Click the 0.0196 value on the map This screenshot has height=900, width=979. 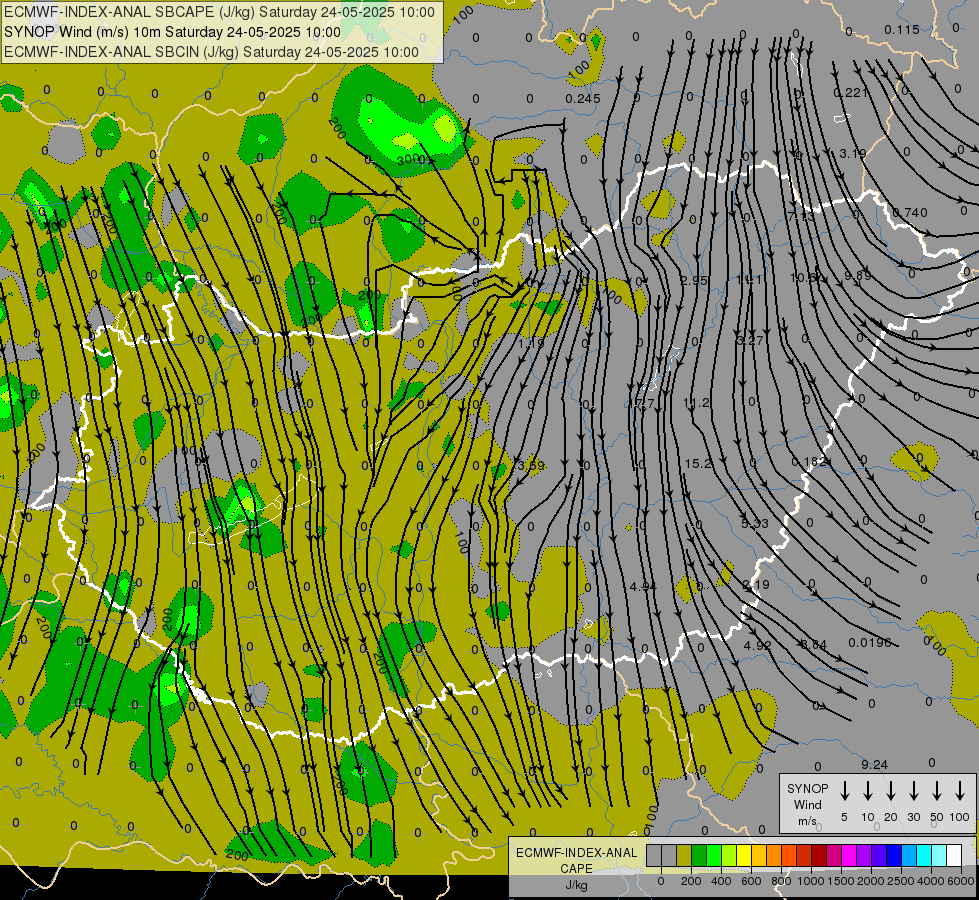870,642
